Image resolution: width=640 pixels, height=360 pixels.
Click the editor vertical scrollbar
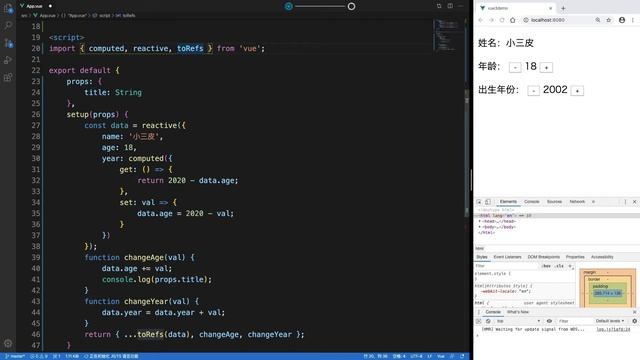(x=467, y=153)
